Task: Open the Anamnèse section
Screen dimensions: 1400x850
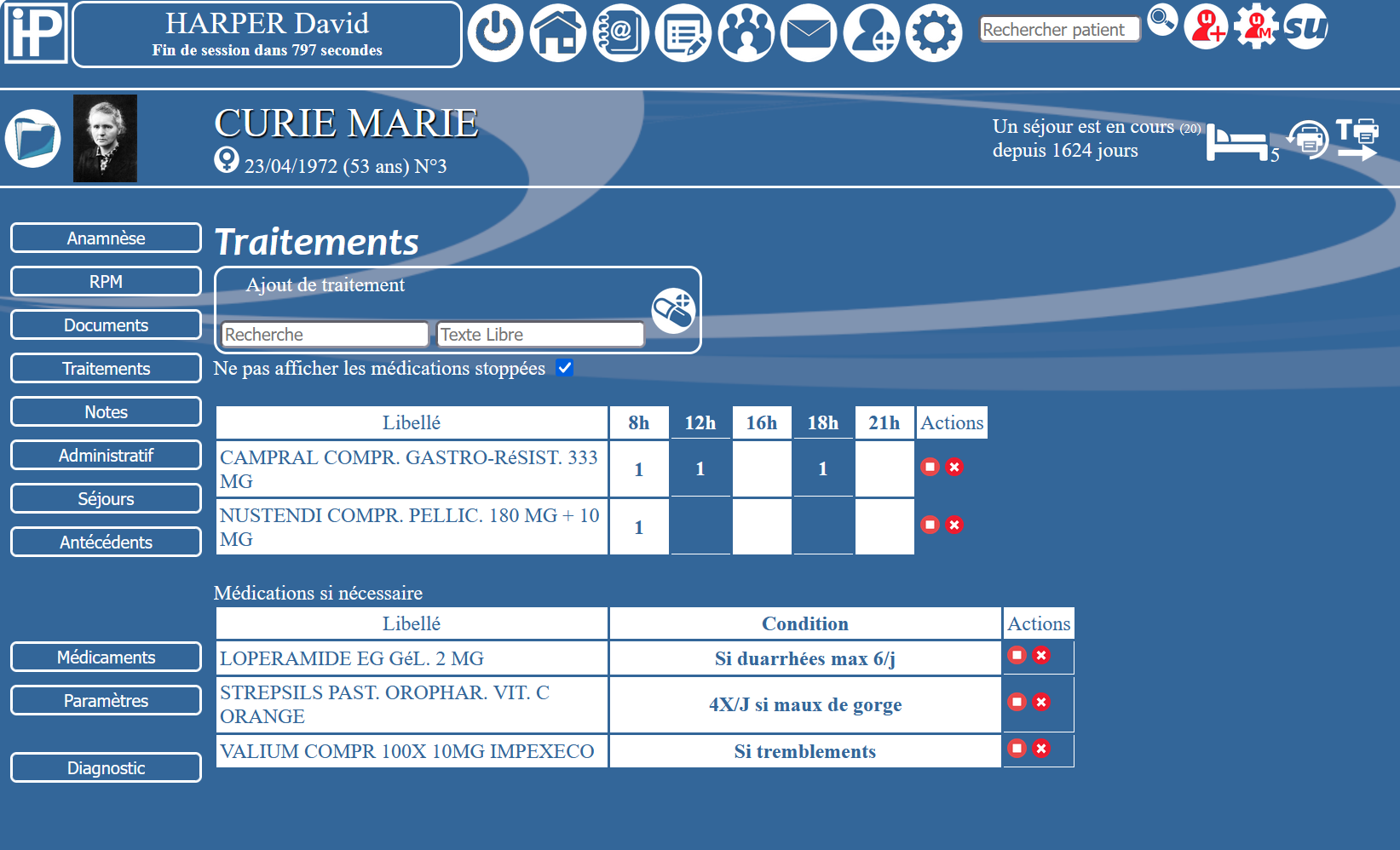Action: click(106, 238)
